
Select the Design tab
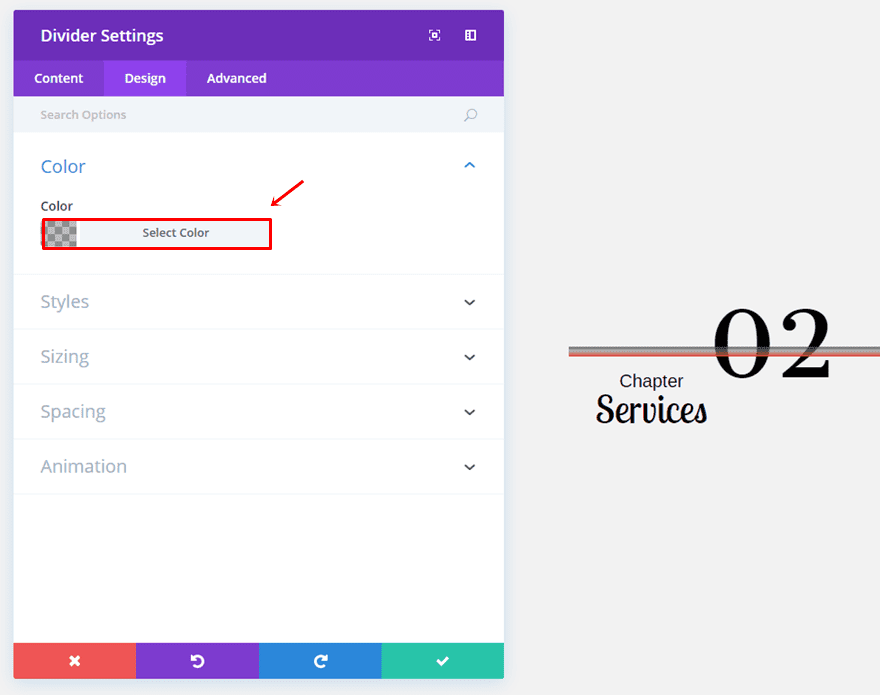(145, 78)
